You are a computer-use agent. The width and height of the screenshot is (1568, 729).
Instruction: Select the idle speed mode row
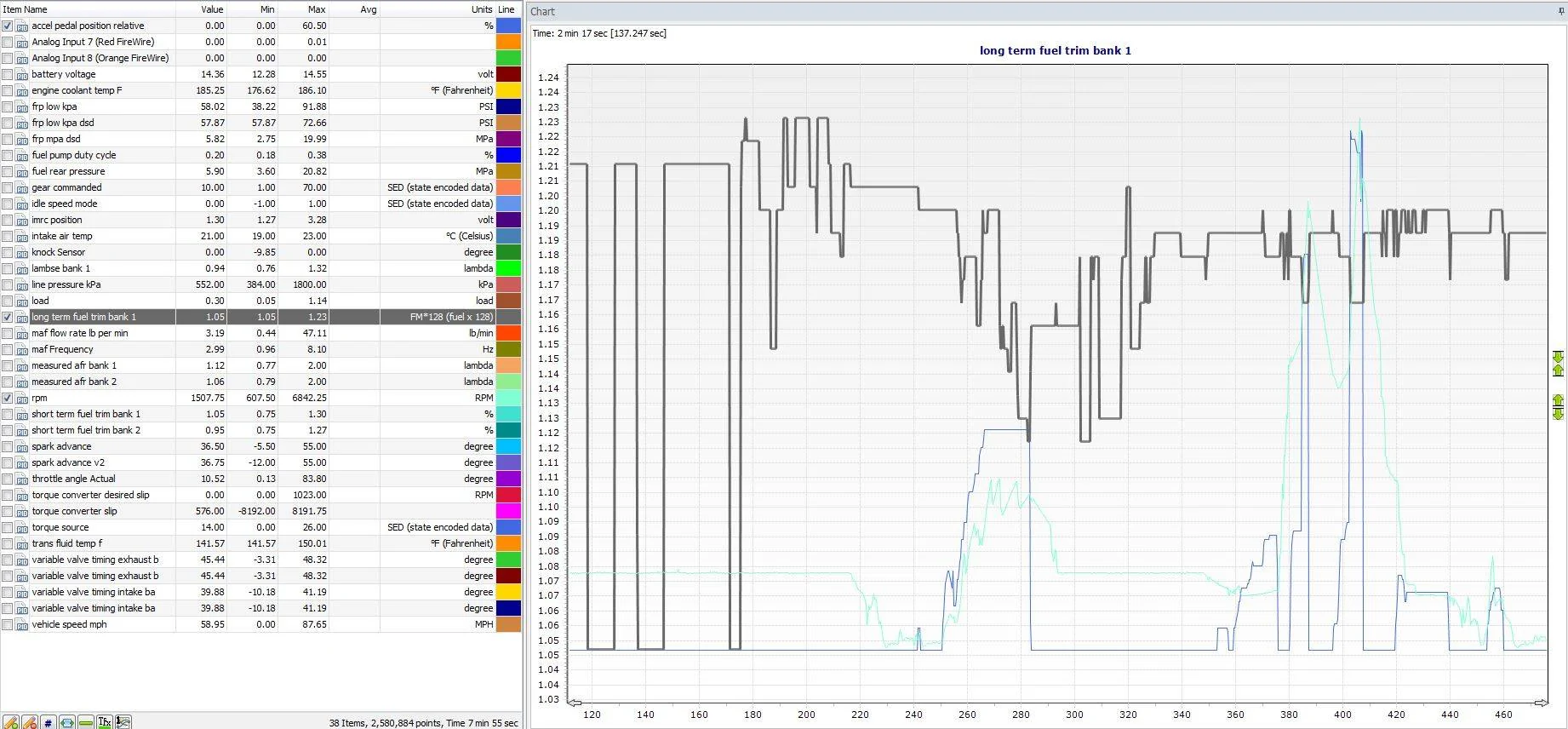[260, 204]
